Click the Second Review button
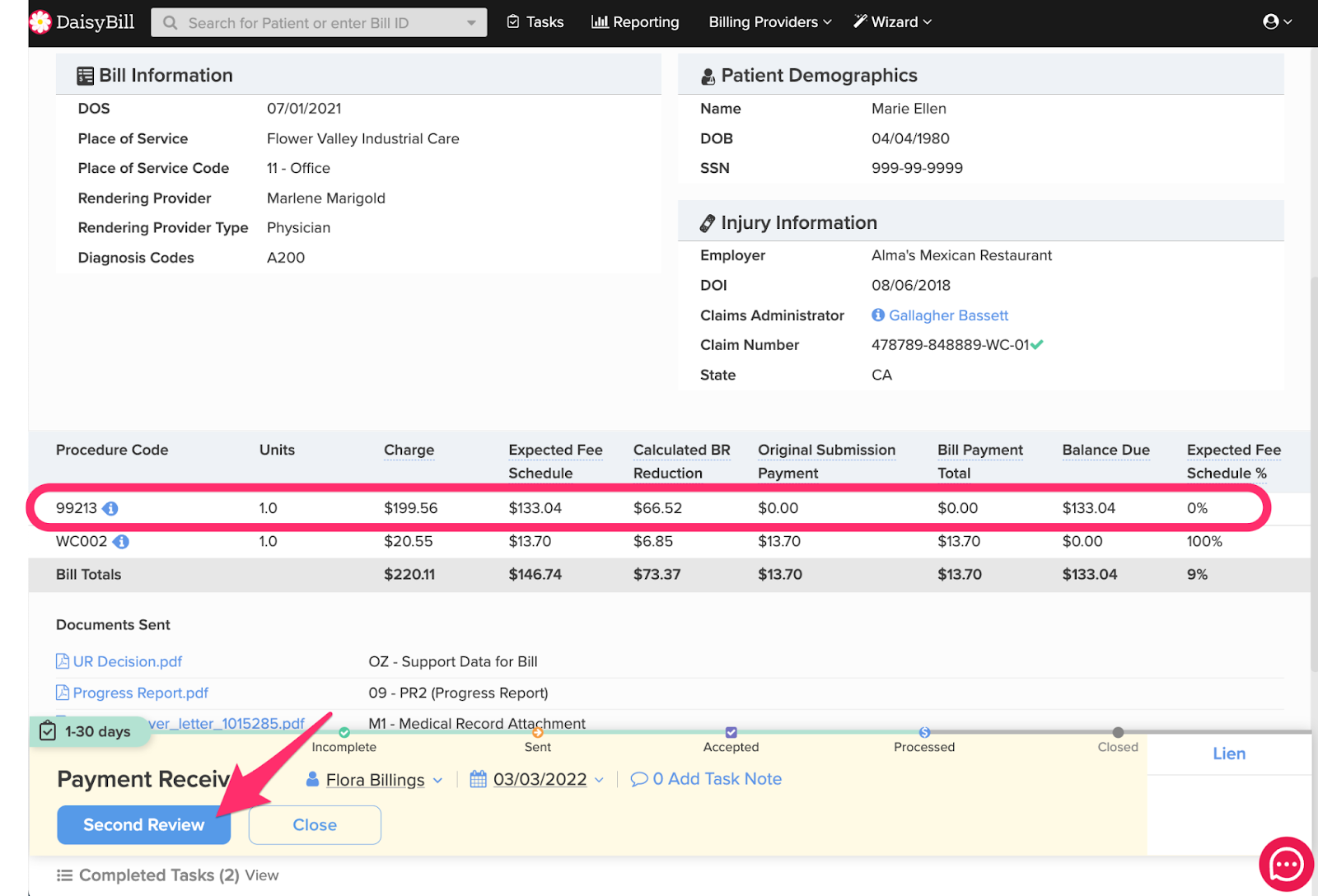The image size is (1318, 896). coord(143,824)
